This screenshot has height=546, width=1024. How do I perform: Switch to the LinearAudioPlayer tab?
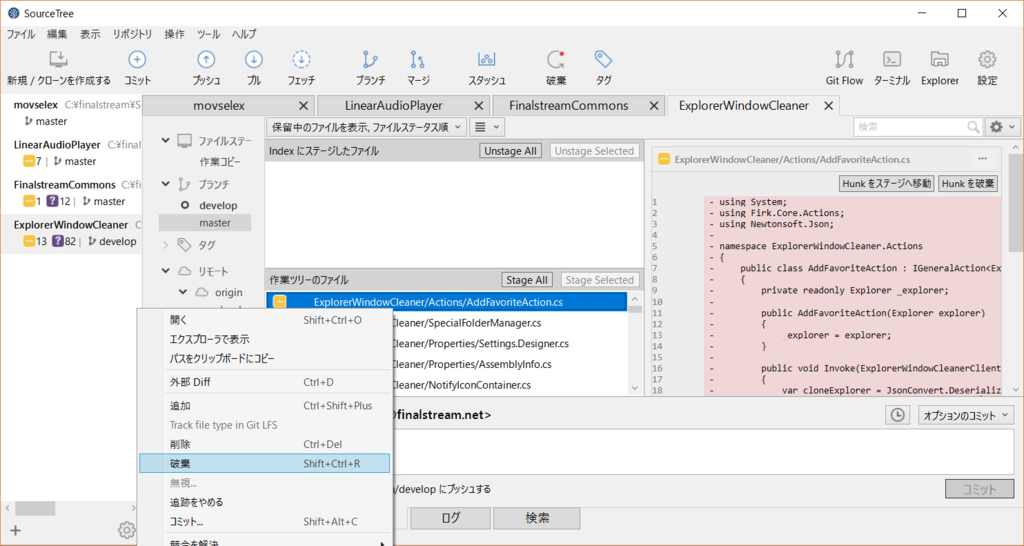(x=394, y=106)
